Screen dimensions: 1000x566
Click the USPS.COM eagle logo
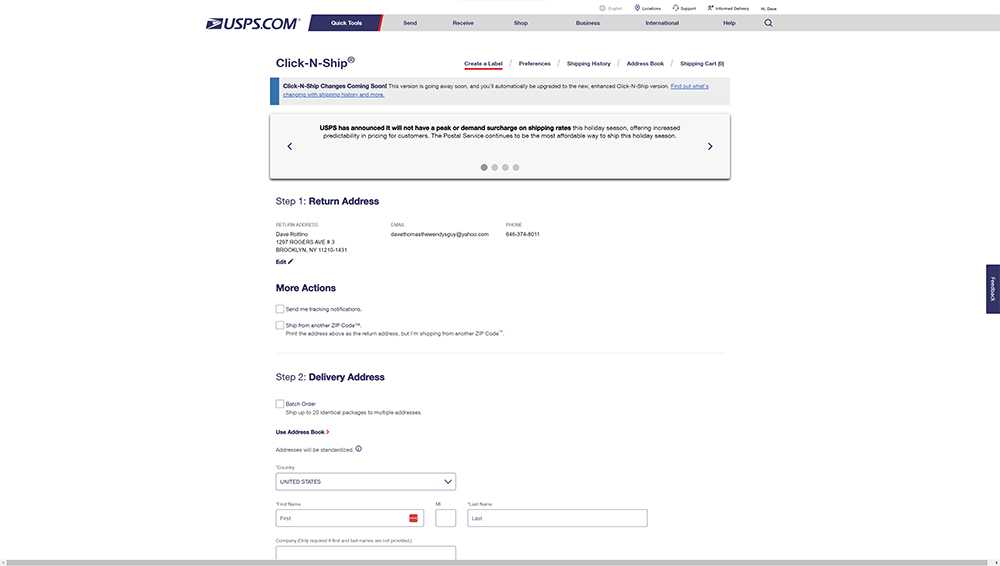[252, 24]
